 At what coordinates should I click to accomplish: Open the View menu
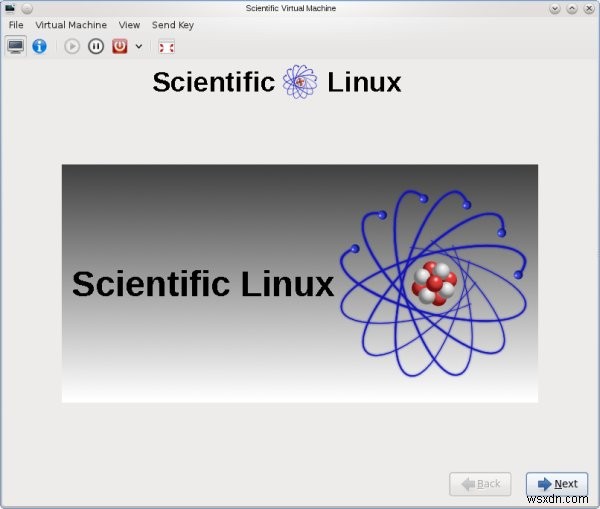click(129, 25)
